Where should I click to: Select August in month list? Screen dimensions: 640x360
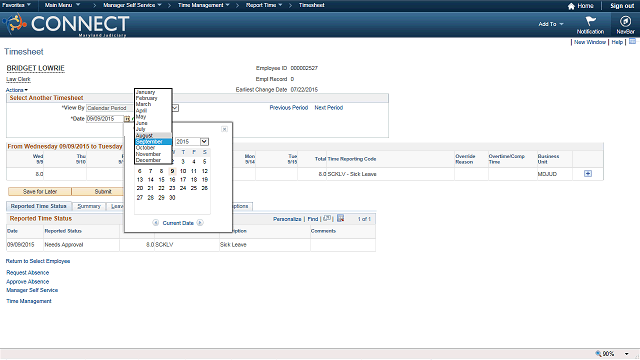153,135
